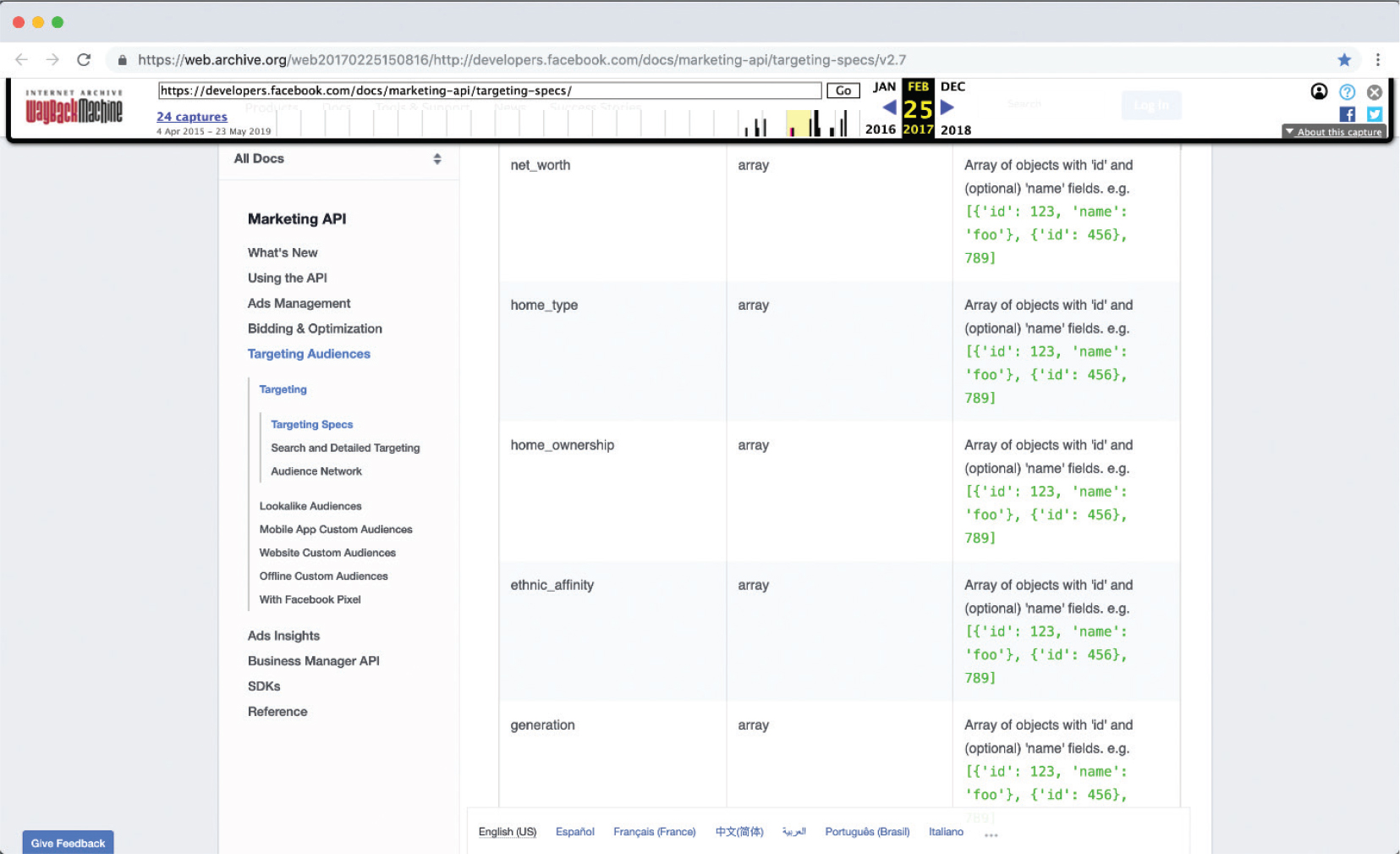Open the Wayback Machine logo homepage
This screenshot has height=854, width=1400.
point(74,107)
